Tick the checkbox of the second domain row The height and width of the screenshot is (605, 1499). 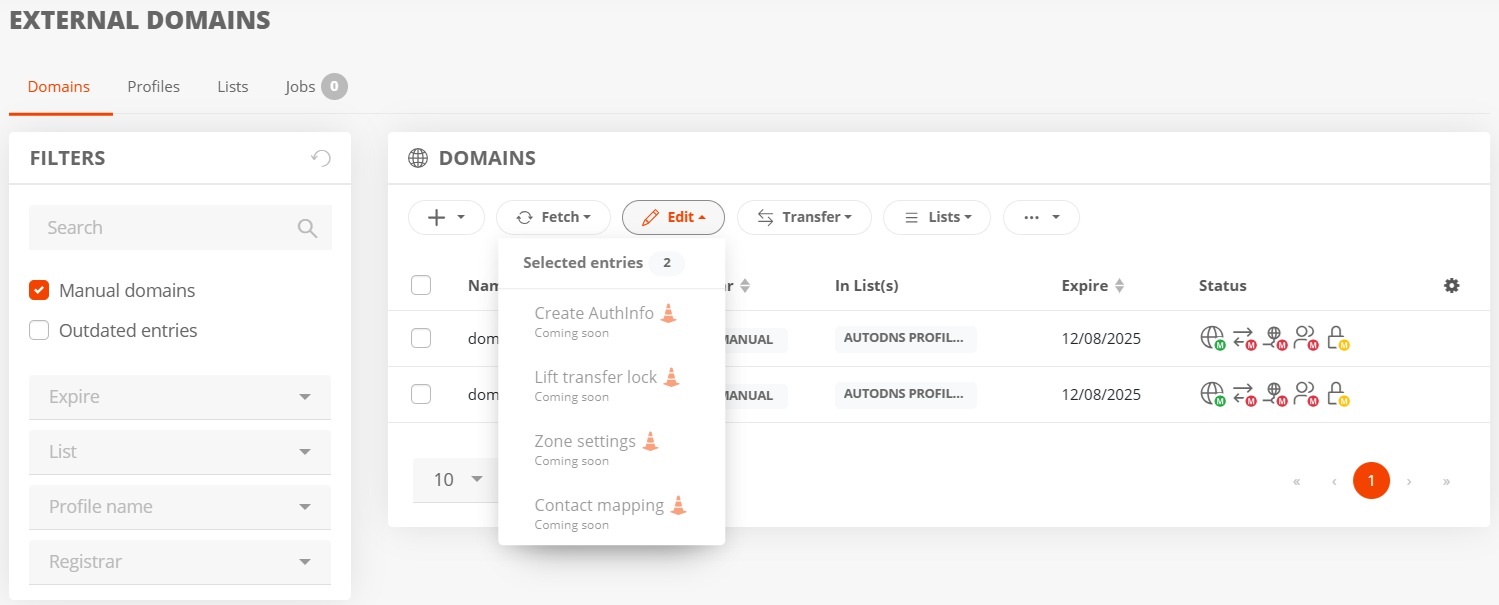coord(421,395)
